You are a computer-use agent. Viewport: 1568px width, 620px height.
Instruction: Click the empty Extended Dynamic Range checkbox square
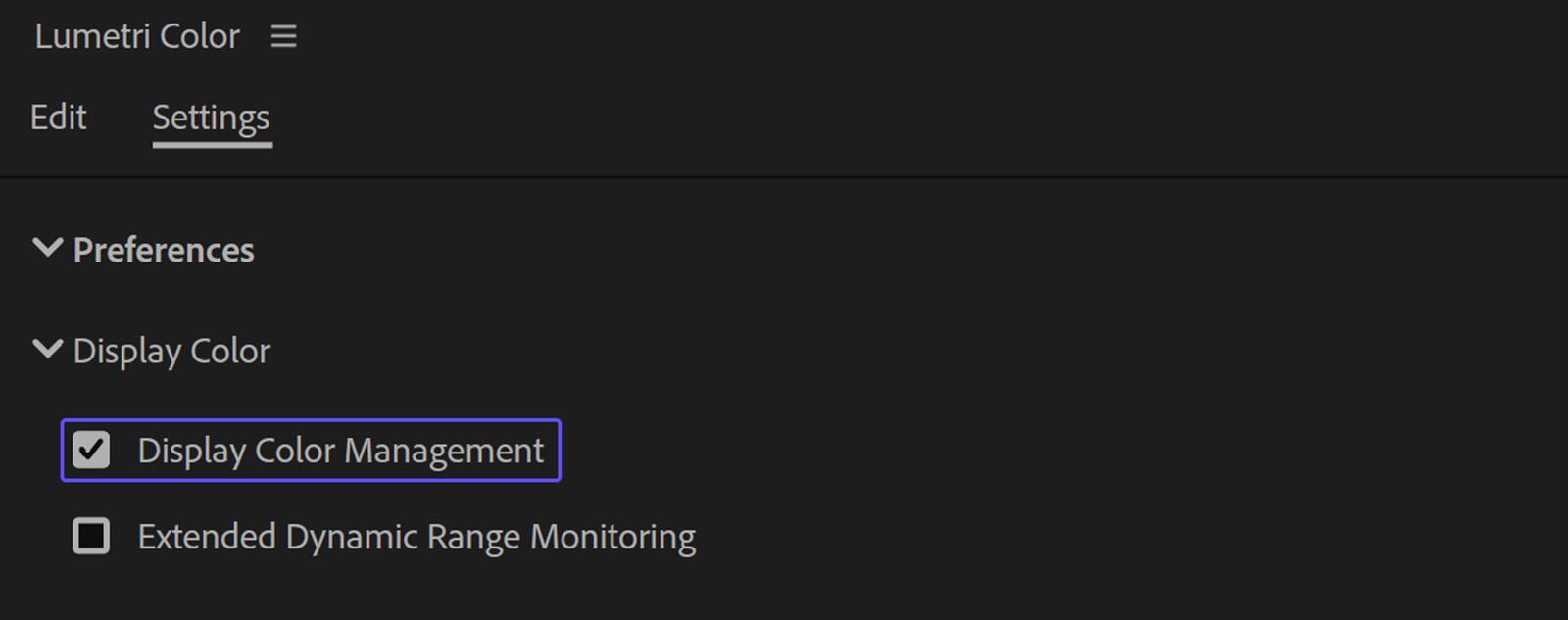90,536
